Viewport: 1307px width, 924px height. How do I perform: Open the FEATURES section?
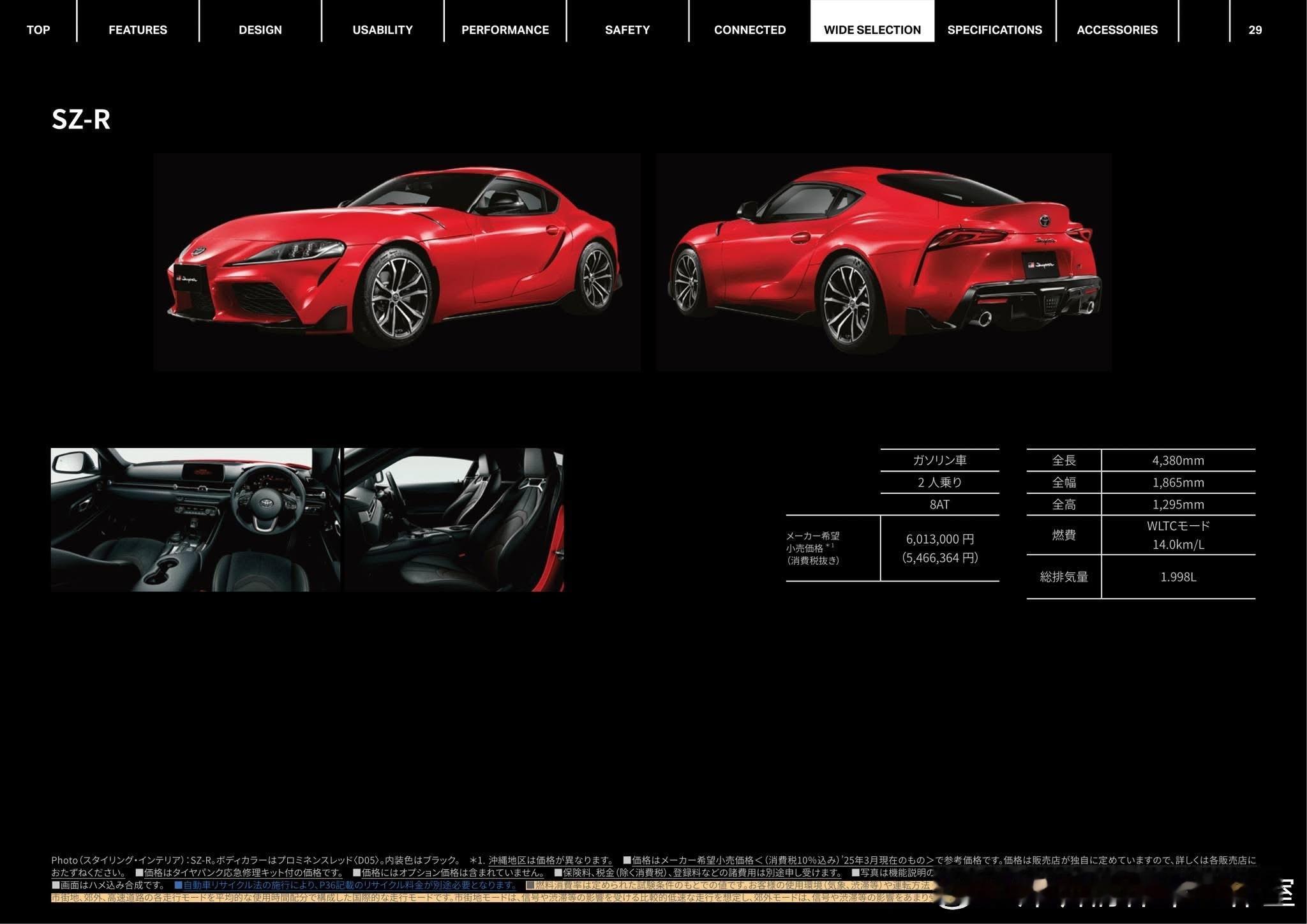coord(138,30)
